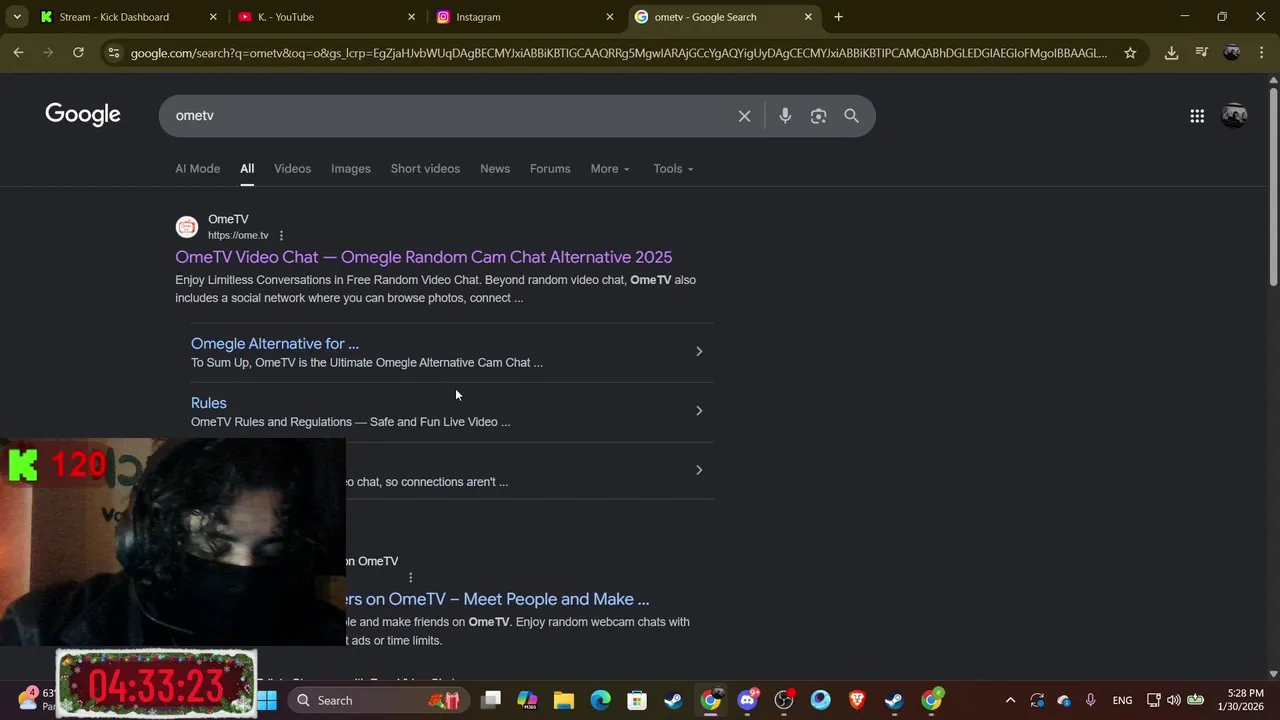The image size is (1280, 720).
Task: Expand the Tools dropdown
Action: (x=673, y=169)
